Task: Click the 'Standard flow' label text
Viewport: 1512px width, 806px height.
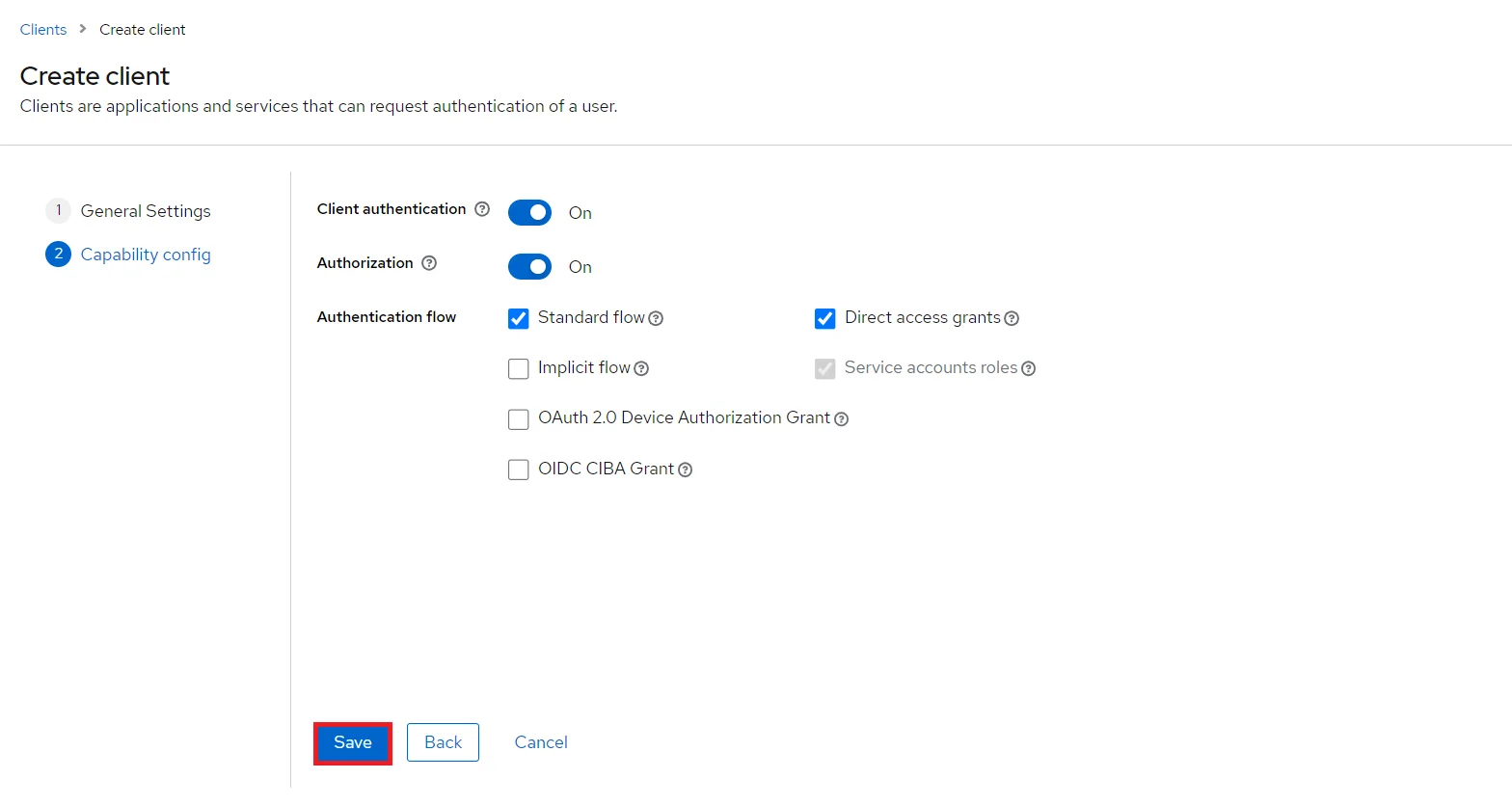Action: click(x=591, y=317)
